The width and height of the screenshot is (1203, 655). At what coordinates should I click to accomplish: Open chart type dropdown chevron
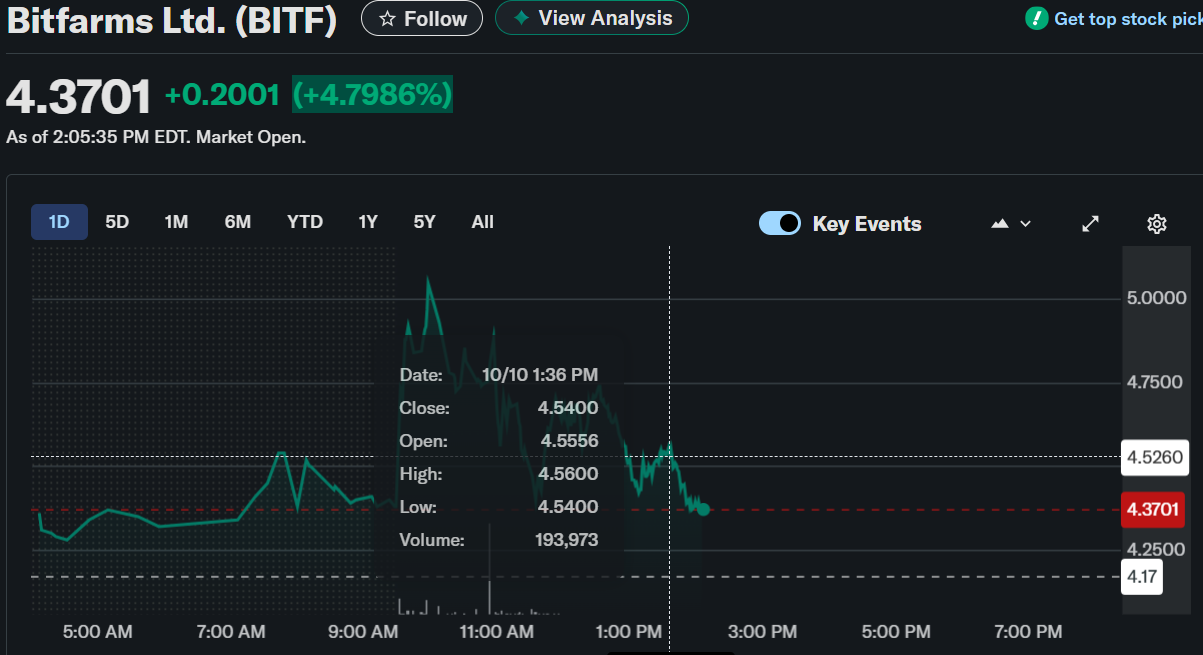tap(1025, 224)
